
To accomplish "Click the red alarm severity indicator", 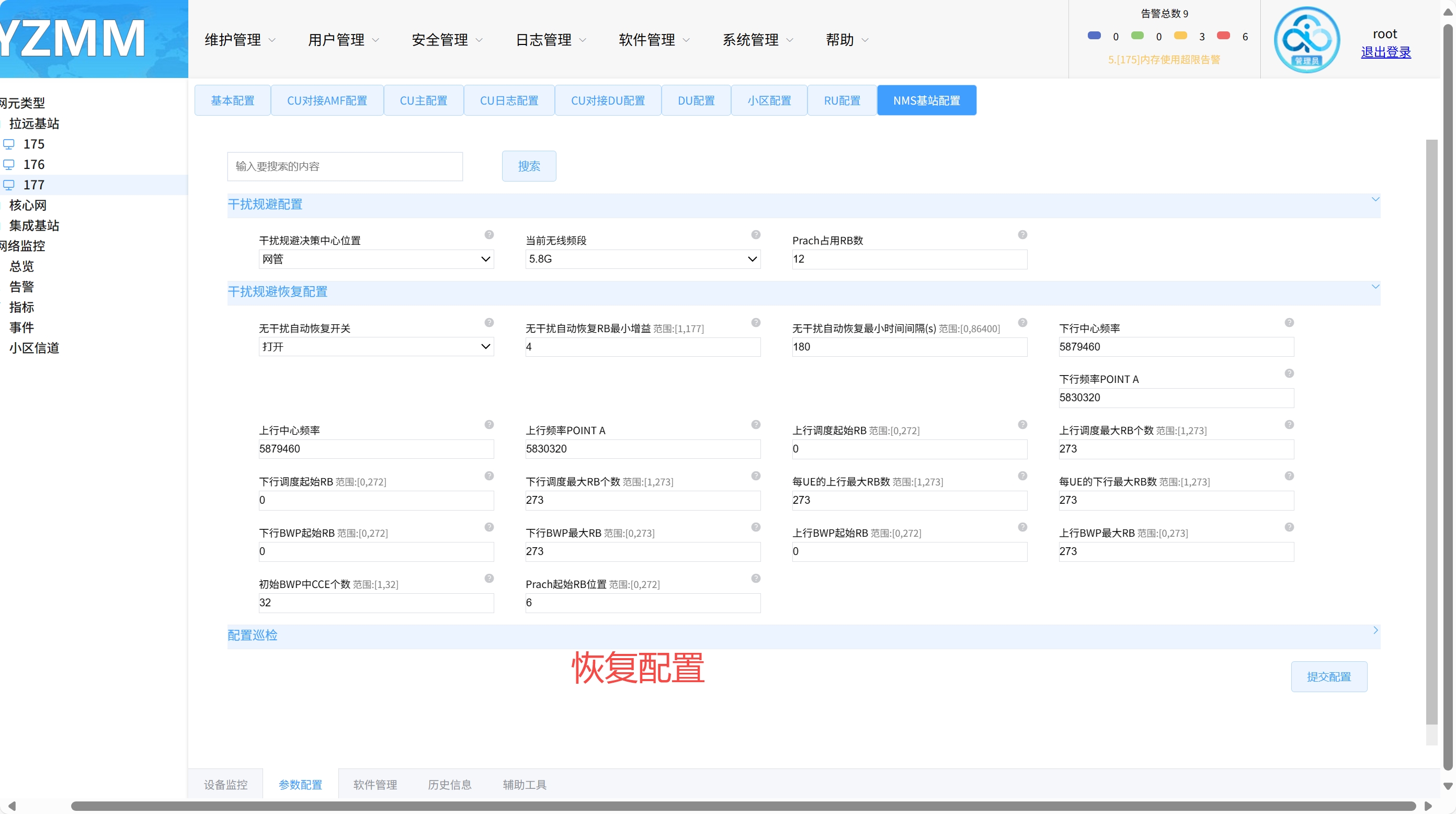I will tap(1224, 35).
